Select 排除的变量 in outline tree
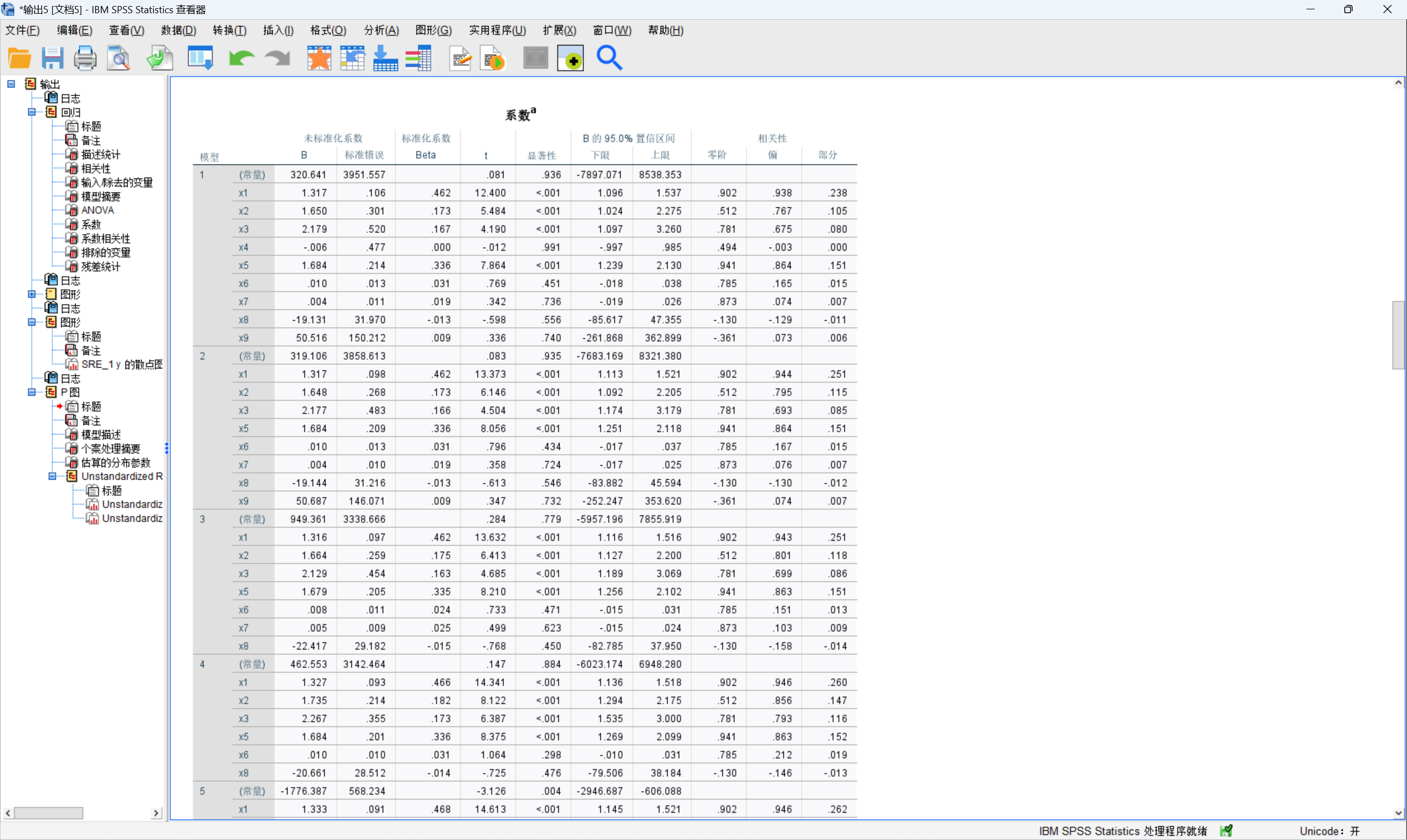1407x840 pixels. coord(106,252)
